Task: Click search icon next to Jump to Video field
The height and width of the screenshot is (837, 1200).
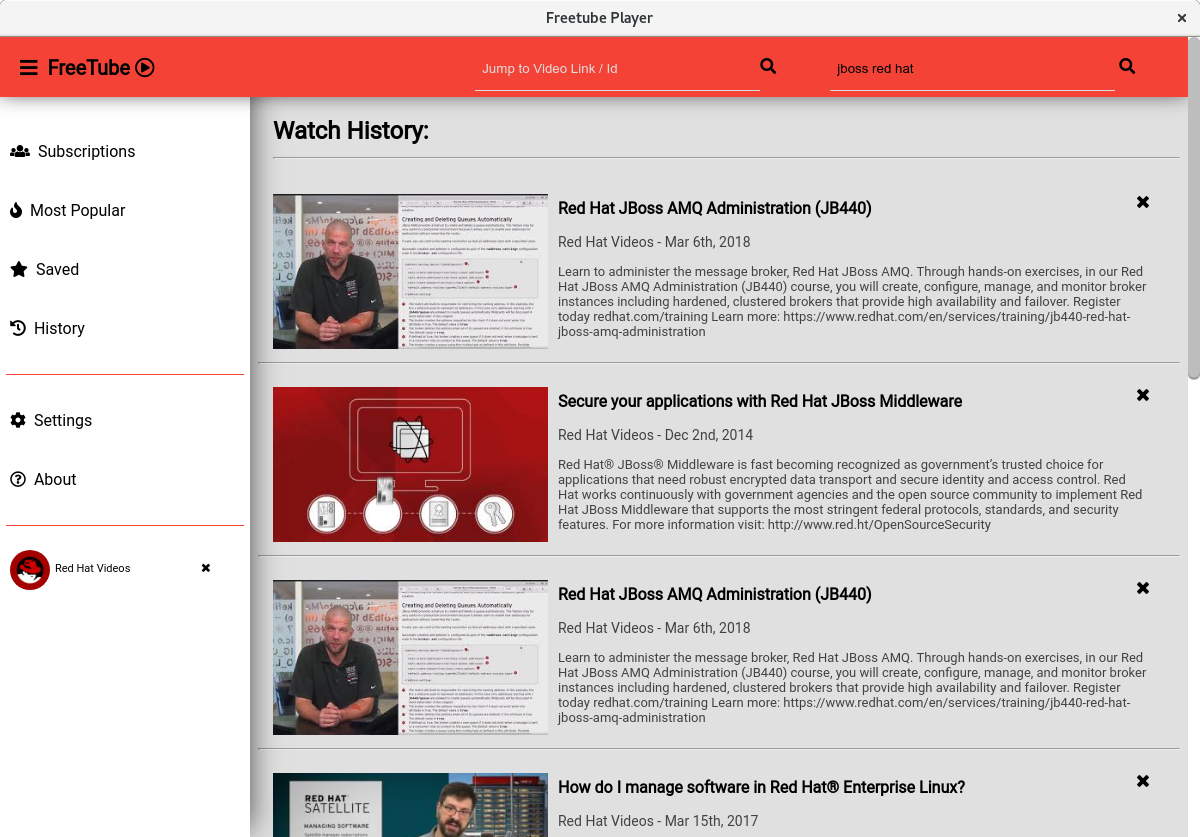Action: coord(768,66)
